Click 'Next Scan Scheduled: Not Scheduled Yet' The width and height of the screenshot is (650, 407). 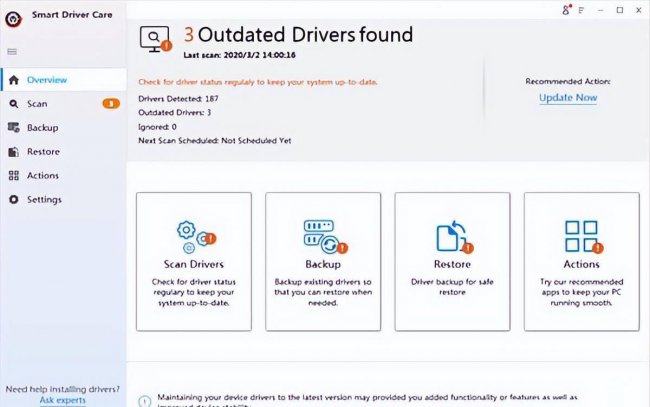click(215, 141)
